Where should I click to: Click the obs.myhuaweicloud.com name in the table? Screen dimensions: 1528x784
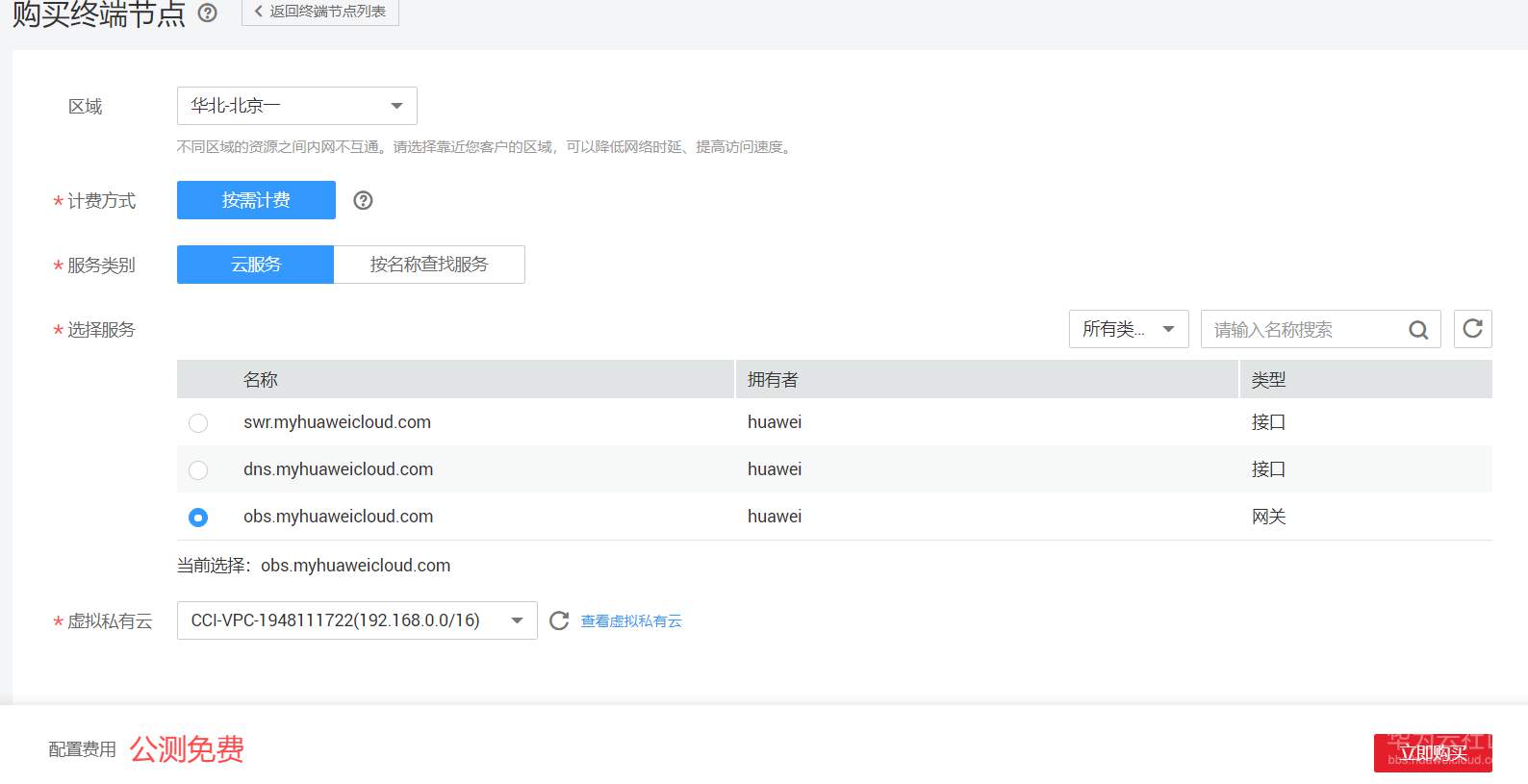[x=338, y=517]
